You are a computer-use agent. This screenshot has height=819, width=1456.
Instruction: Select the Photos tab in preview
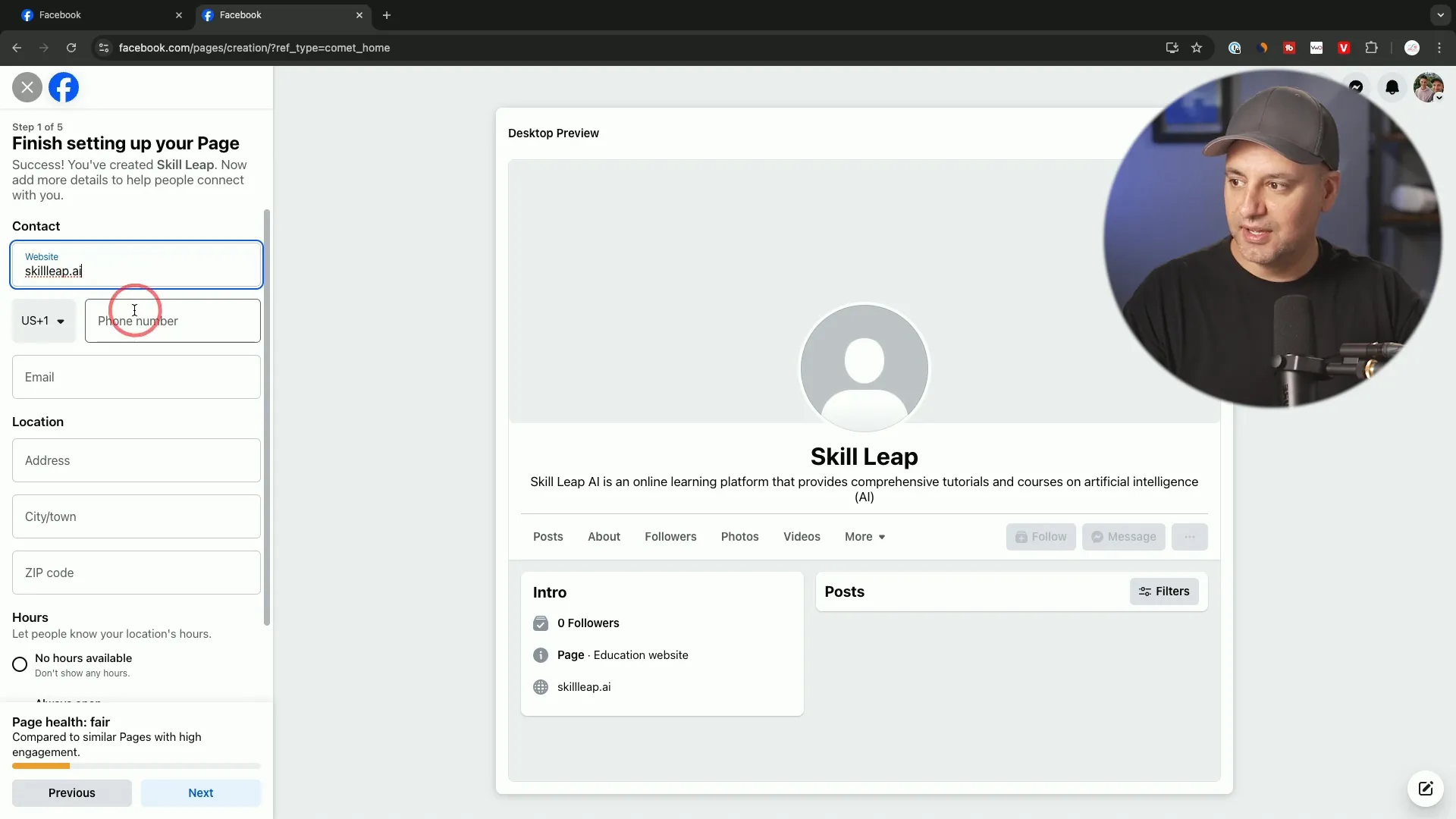point(739,537)
